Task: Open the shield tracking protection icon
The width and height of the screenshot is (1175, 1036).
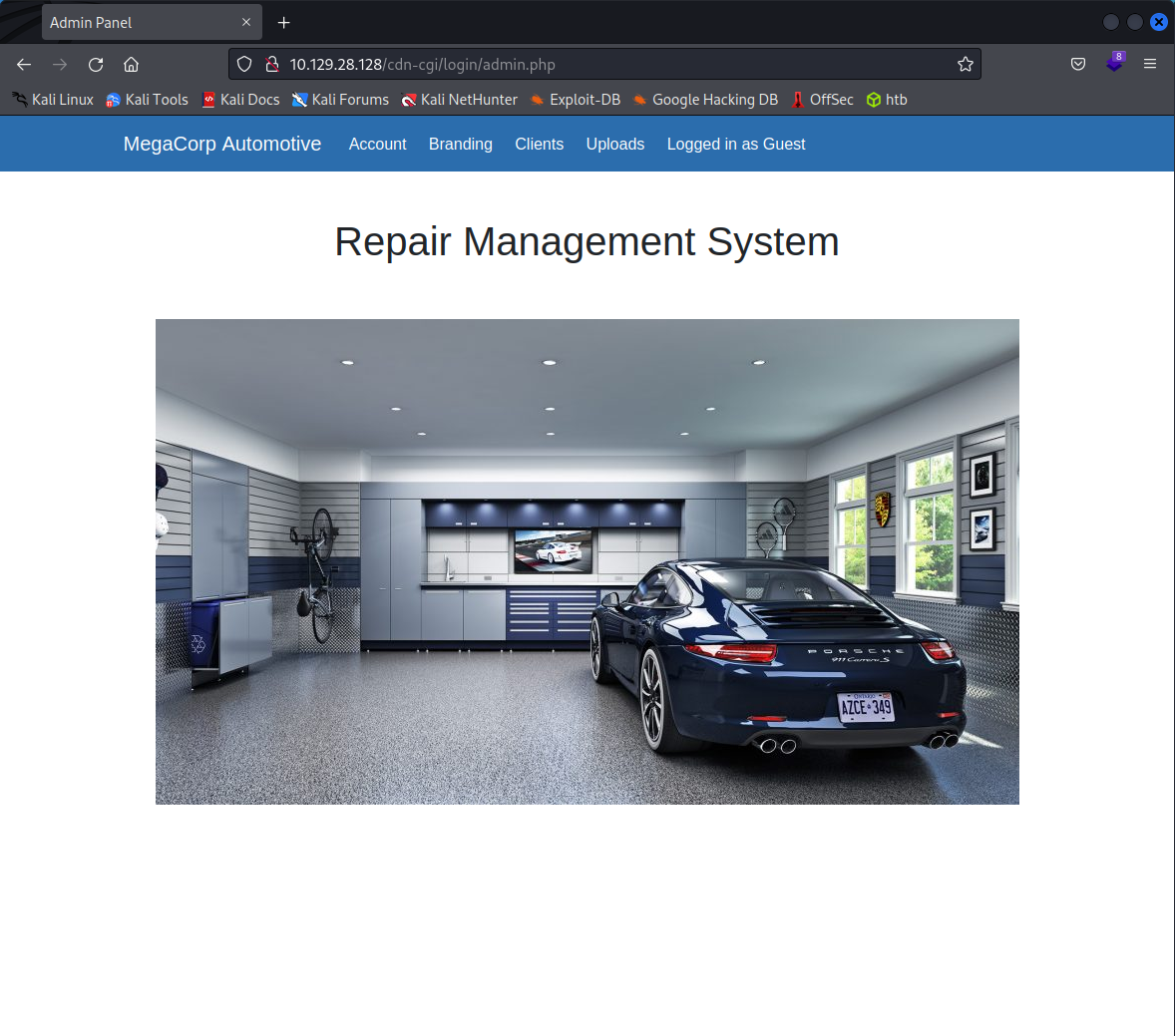Action: tap(244, 65)
